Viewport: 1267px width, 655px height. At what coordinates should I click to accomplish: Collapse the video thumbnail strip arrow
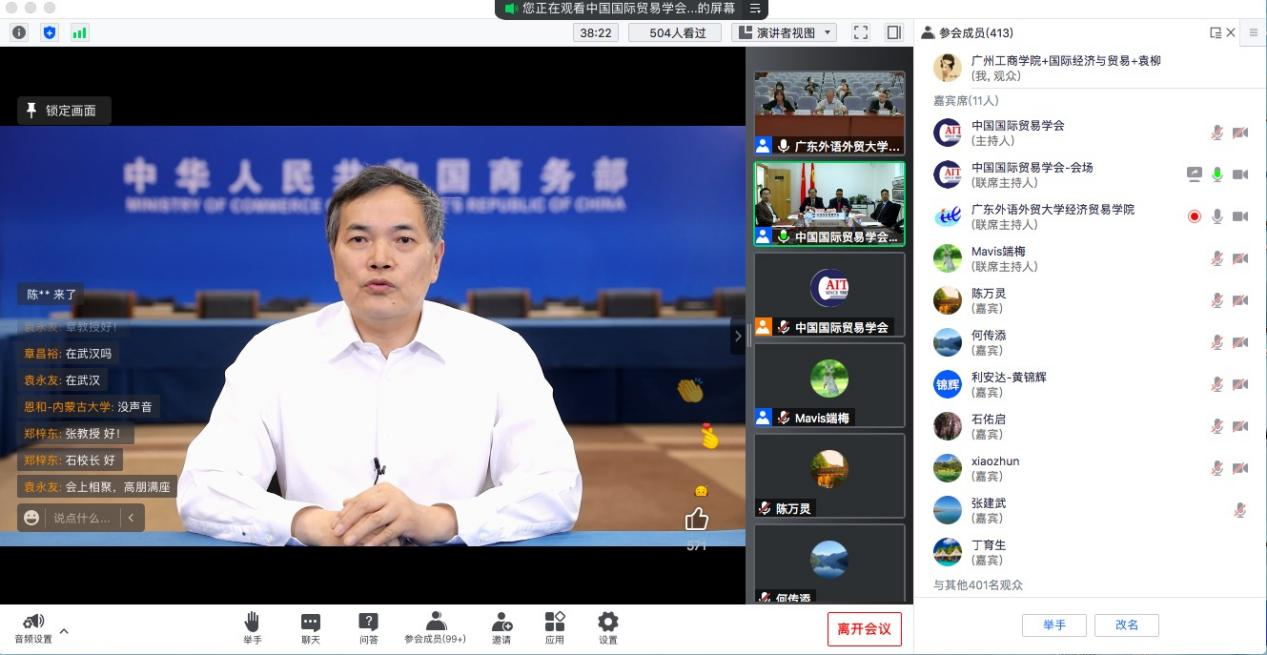coord(738,336)
